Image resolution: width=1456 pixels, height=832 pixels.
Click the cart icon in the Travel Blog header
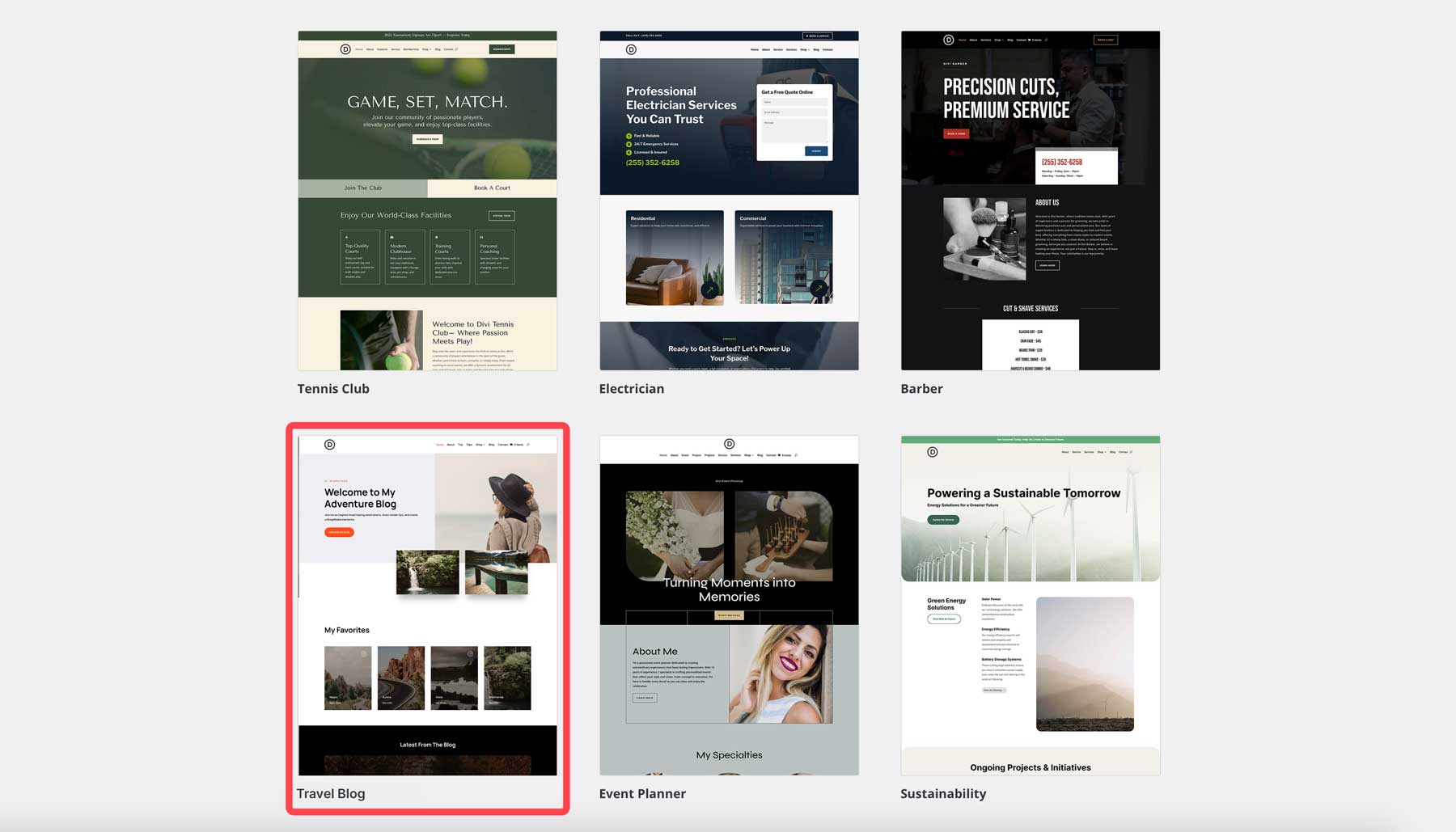(511, 445)
